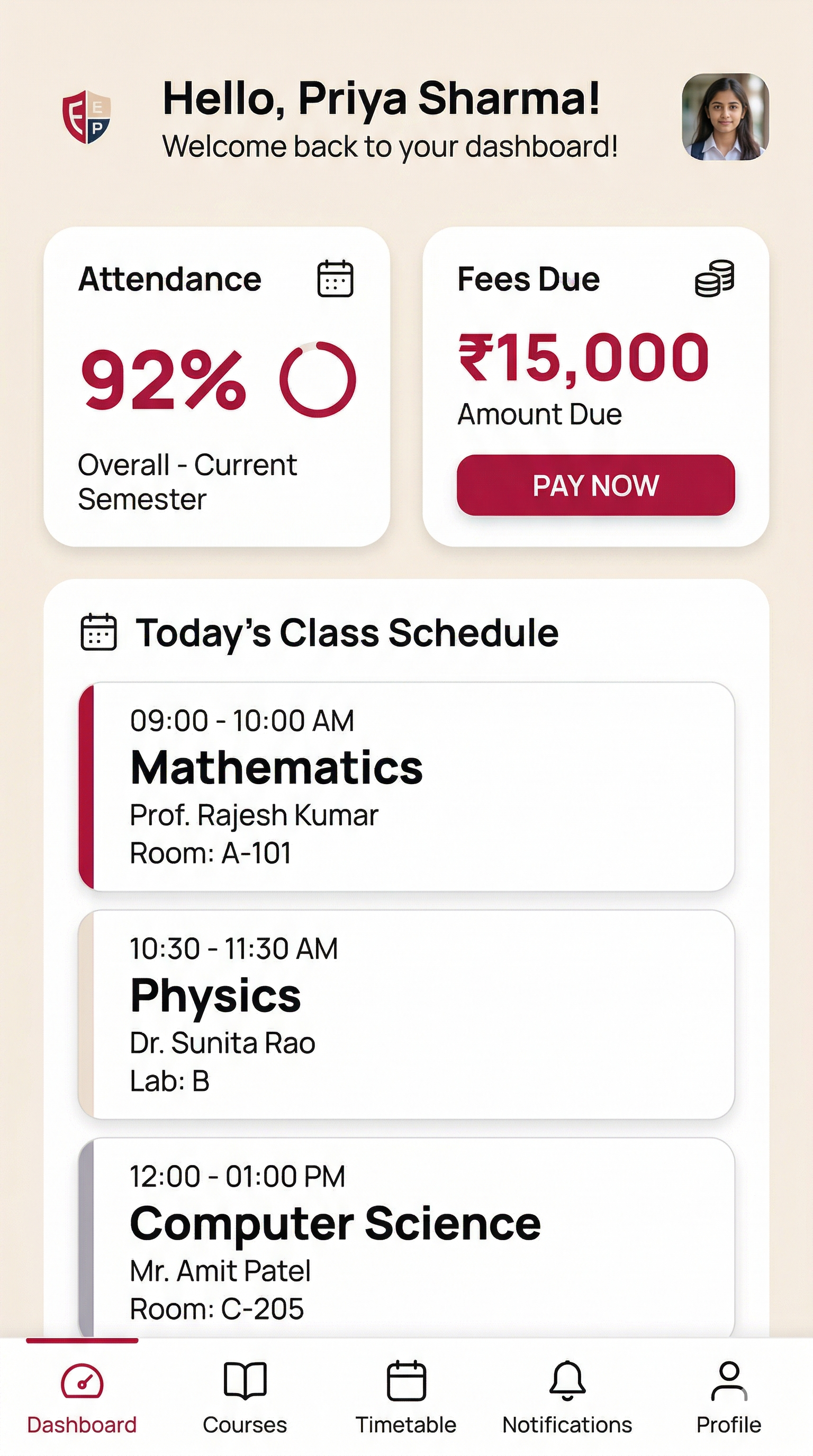Open Priya Sharma's profile photo
Screen dimensions: 813x1456
[x=725, y=116]
